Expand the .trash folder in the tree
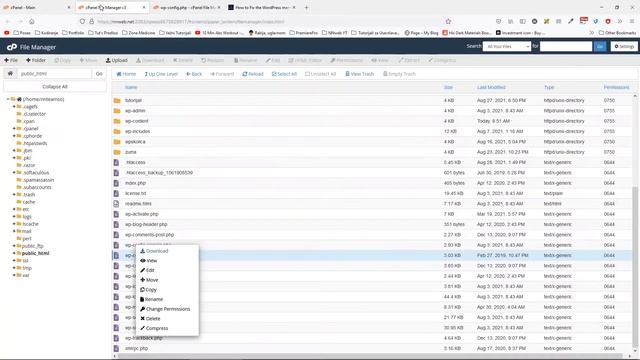This screenshot has width=640, height=360. tap(14, 195)
